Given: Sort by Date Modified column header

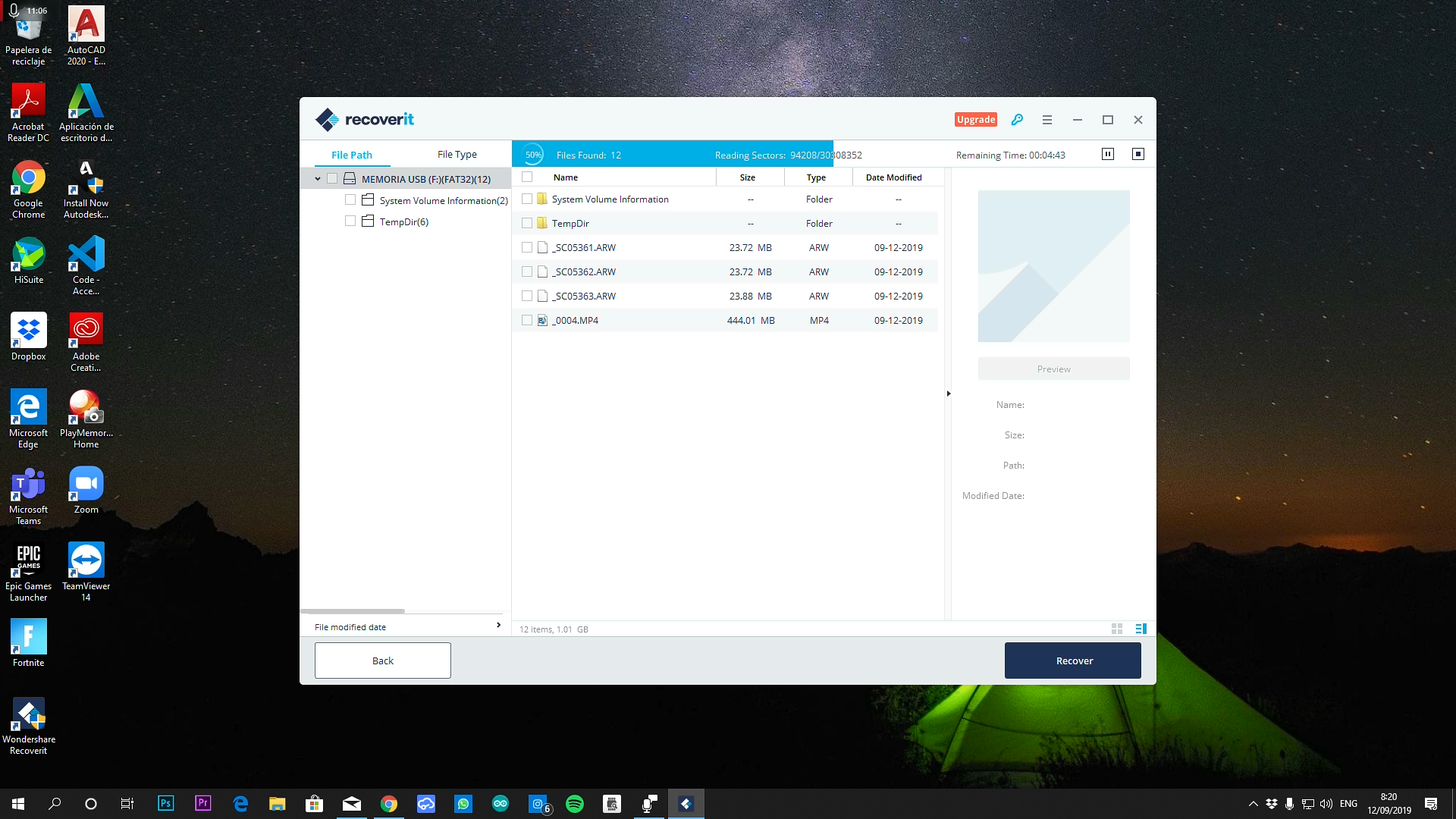Looking at the screenshot, I should (x=894, y=177).
